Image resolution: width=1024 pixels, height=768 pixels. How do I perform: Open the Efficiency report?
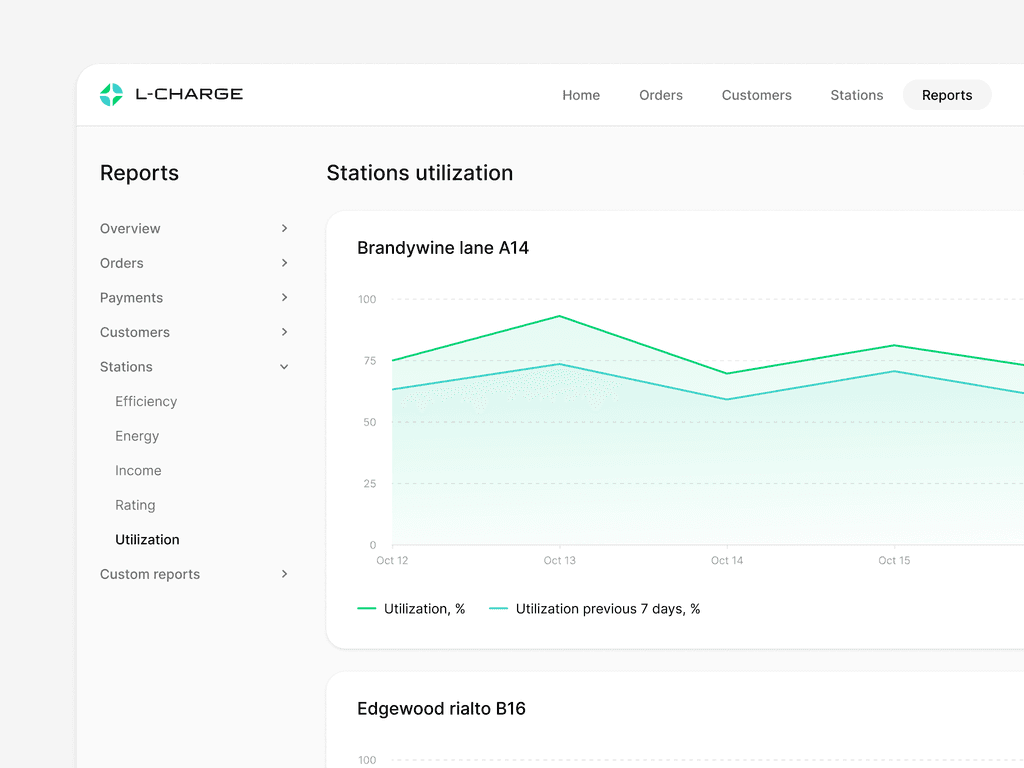[145, 401]
